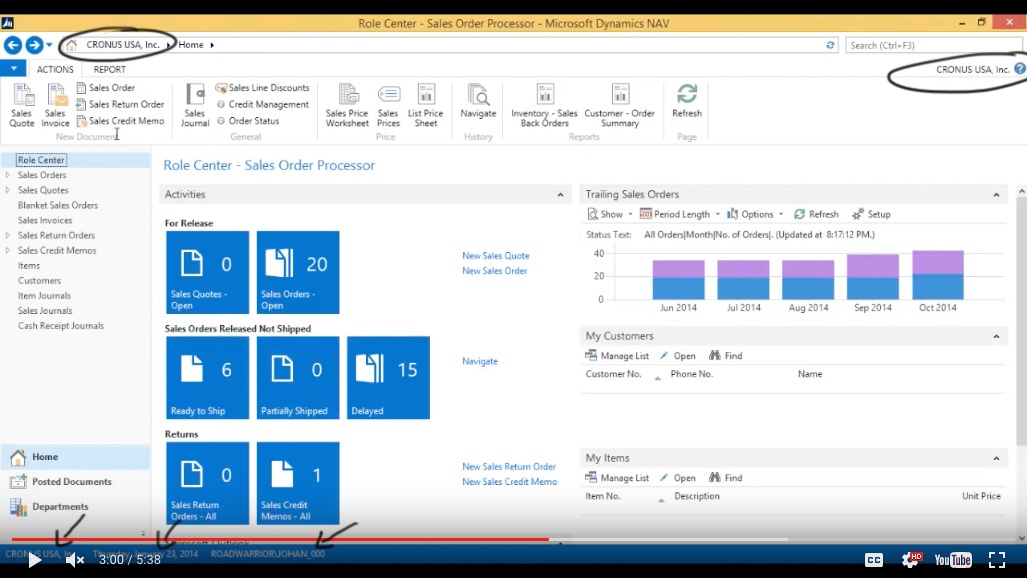The width and height of the screenshot is (1027, 578).
Task: Open Customers in navigation pane
Action: tap(39, 280)
